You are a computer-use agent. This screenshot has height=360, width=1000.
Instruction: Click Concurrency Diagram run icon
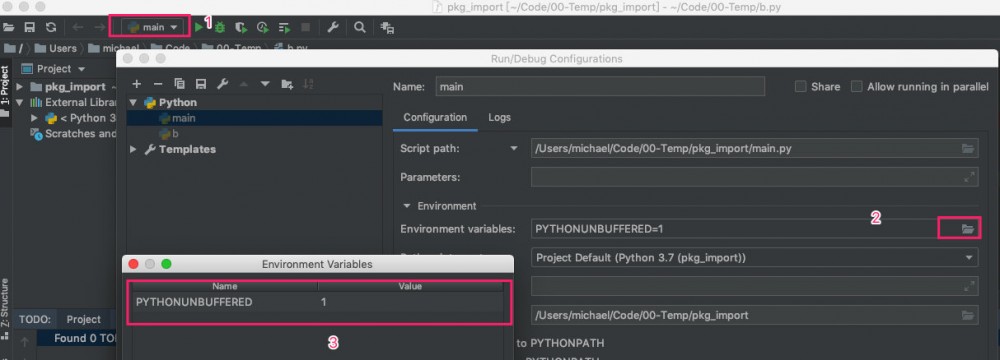pos(284,27)
